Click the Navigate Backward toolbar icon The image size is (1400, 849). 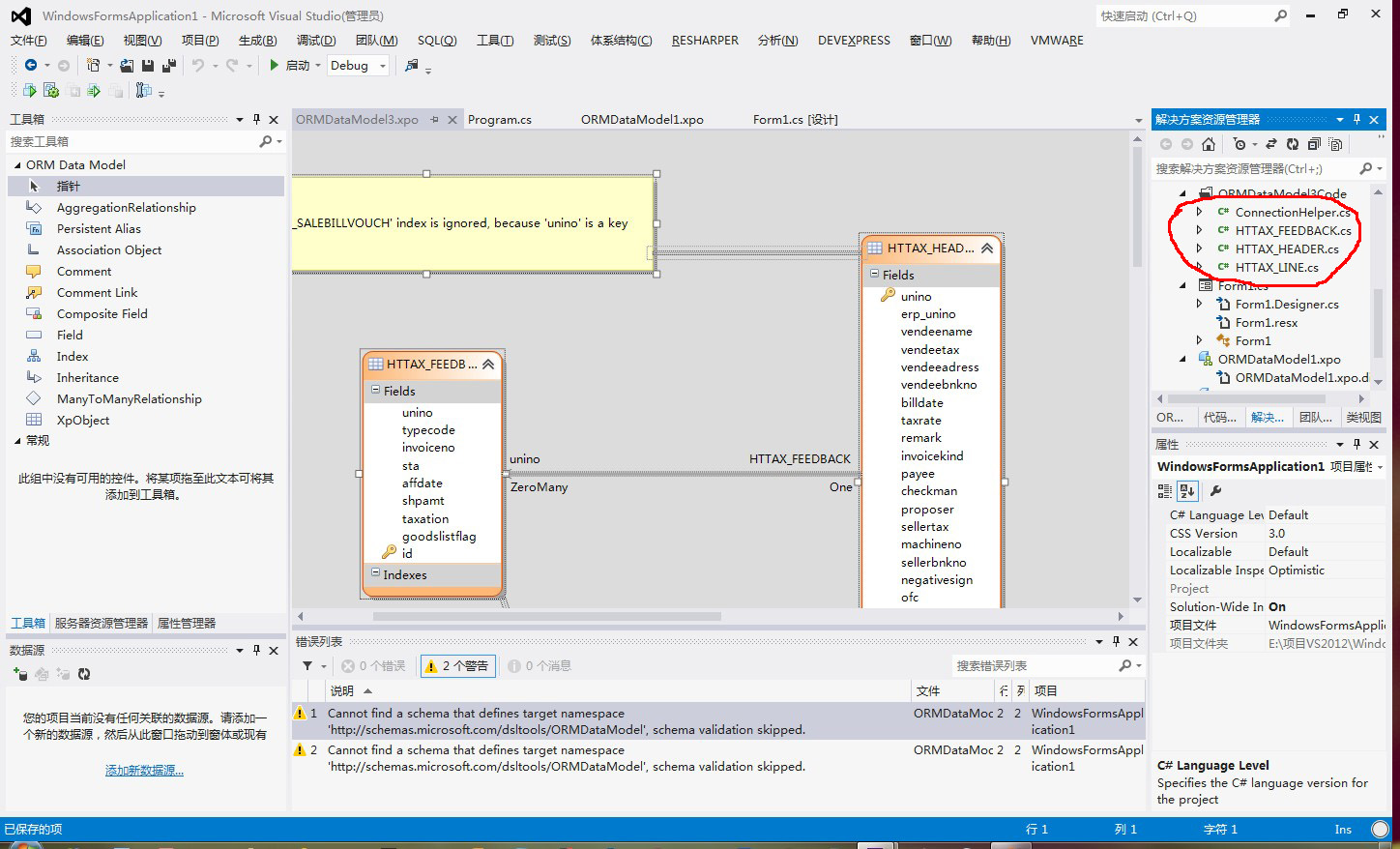[31, 66]
